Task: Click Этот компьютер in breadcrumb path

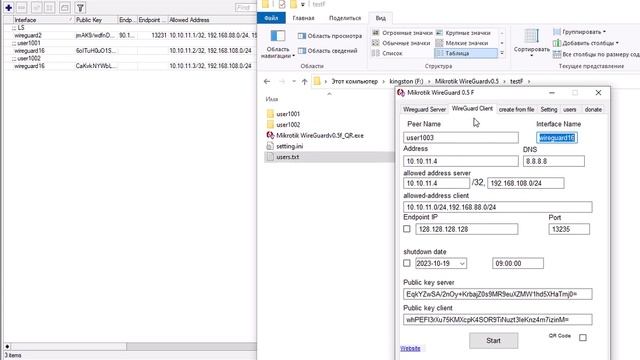Action: [354, 81]
